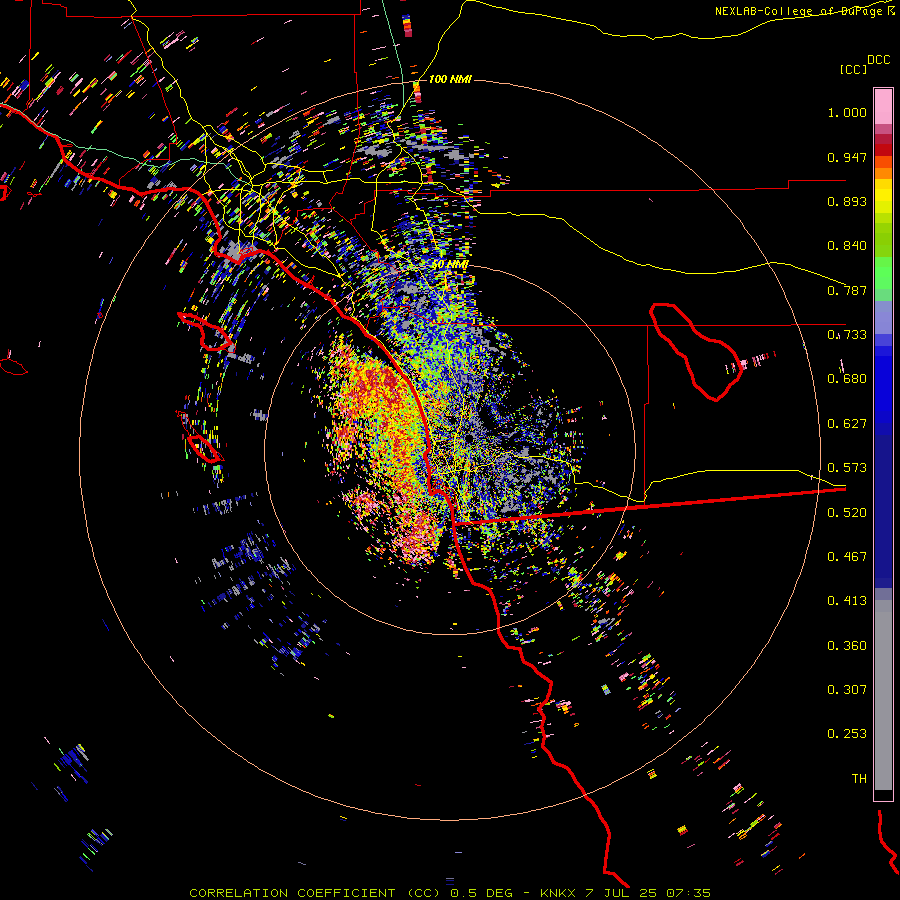The width and height of the screenshot is (900, 900).
Task: Click the 0.360 scale value
Action: pyautogui.click(x=847, y=646)
